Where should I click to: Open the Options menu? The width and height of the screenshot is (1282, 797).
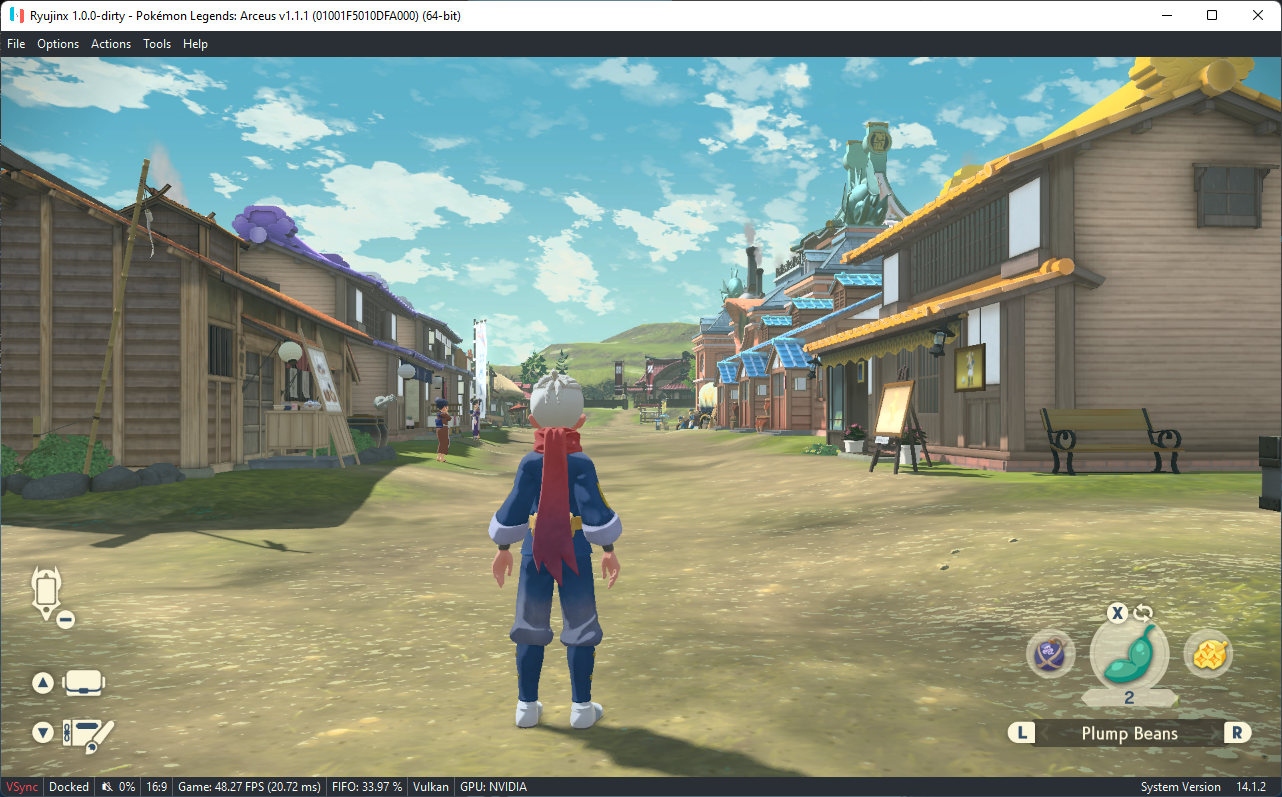(x=58, y=44)
